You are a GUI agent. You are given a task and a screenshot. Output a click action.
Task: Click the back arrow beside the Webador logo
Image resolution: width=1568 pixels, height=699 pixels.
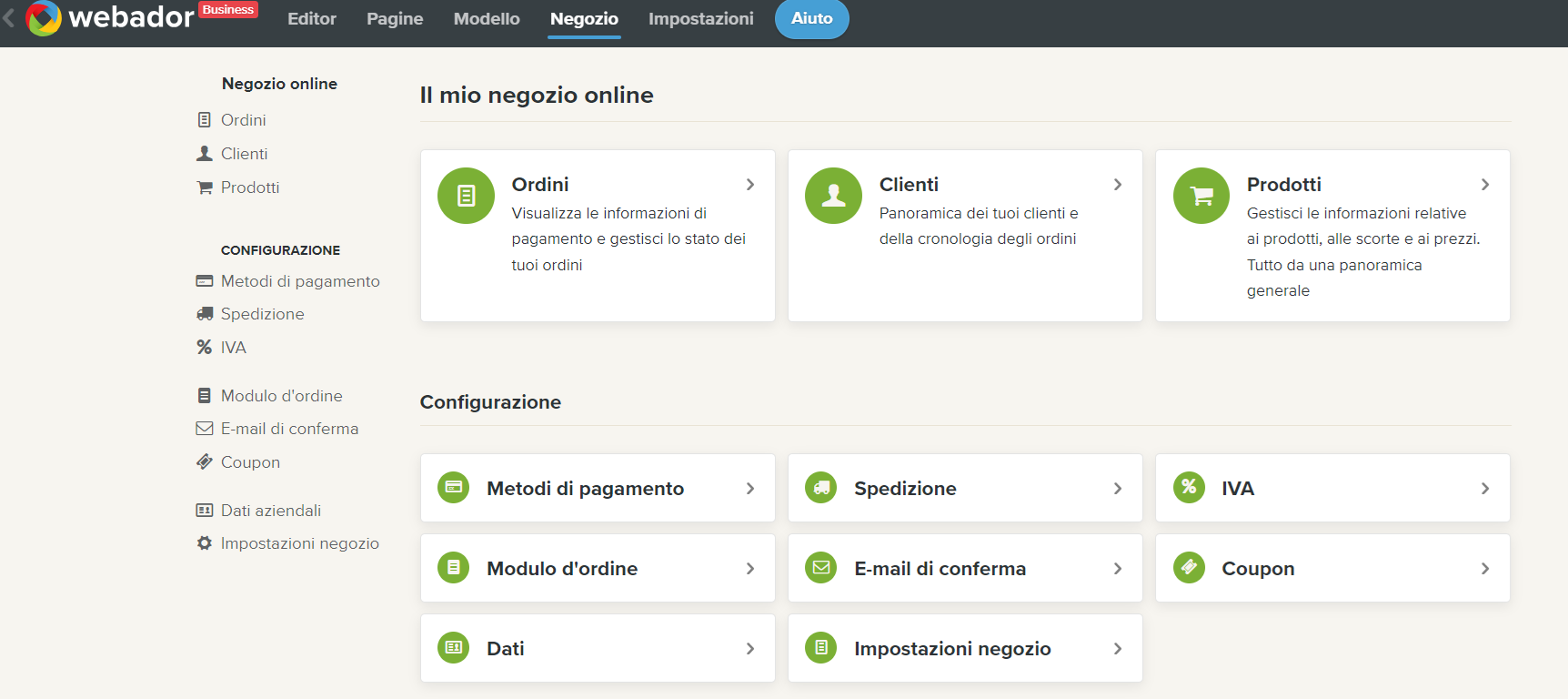(9, 17)
